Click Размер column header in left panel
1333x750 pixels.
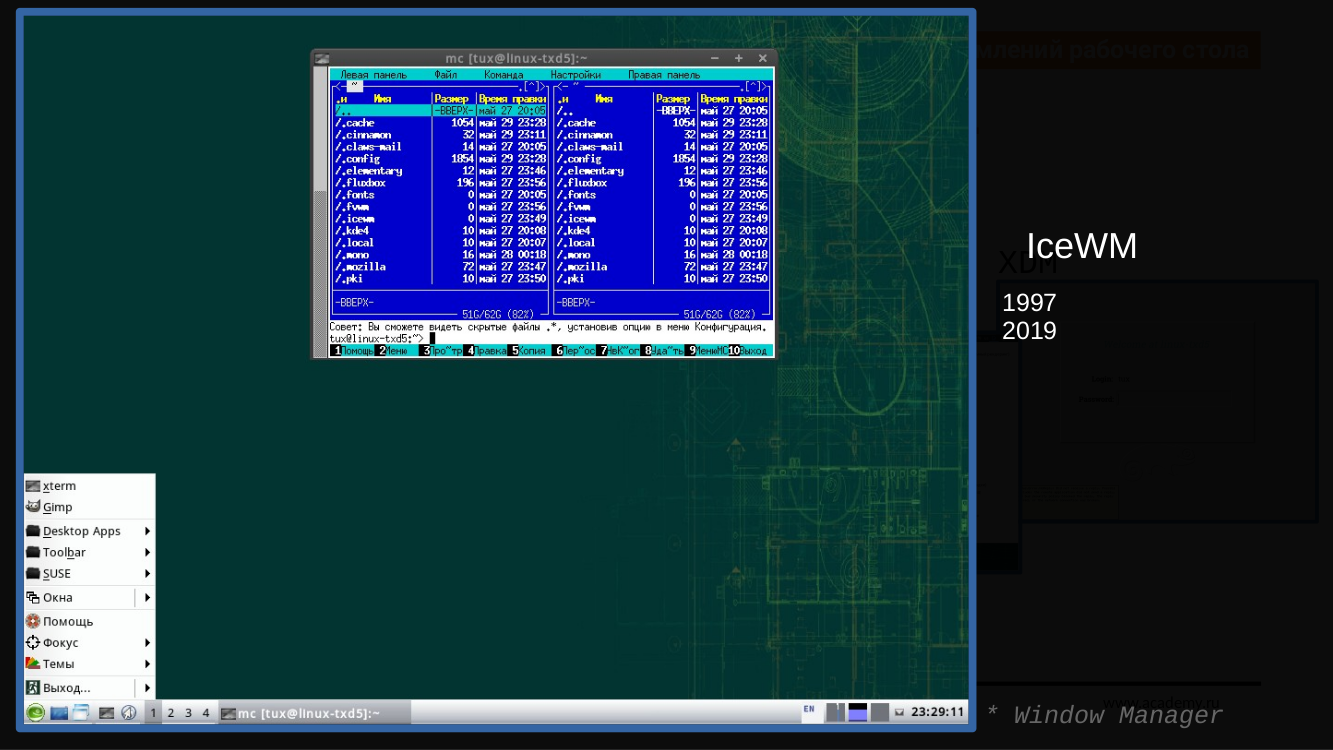click(x=452, y=99)
